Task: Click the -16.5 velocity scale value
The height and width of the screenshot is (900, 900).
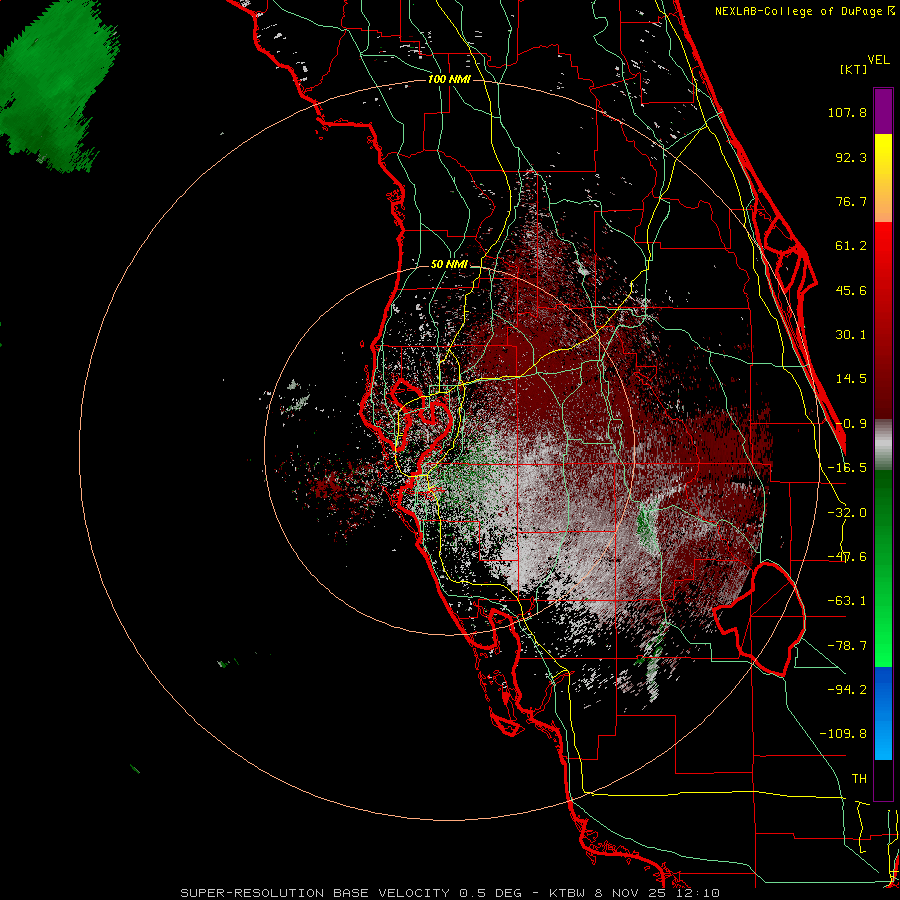Action: tap(847, 468)
